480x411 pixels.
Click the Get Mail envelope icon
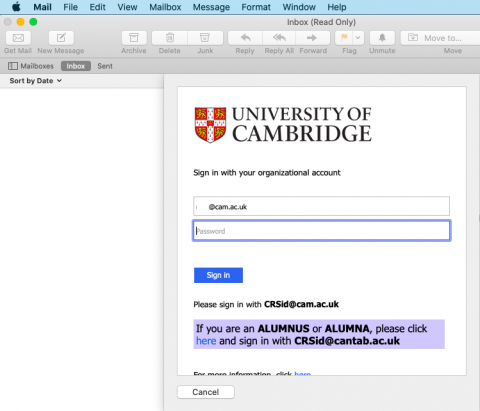18,38
